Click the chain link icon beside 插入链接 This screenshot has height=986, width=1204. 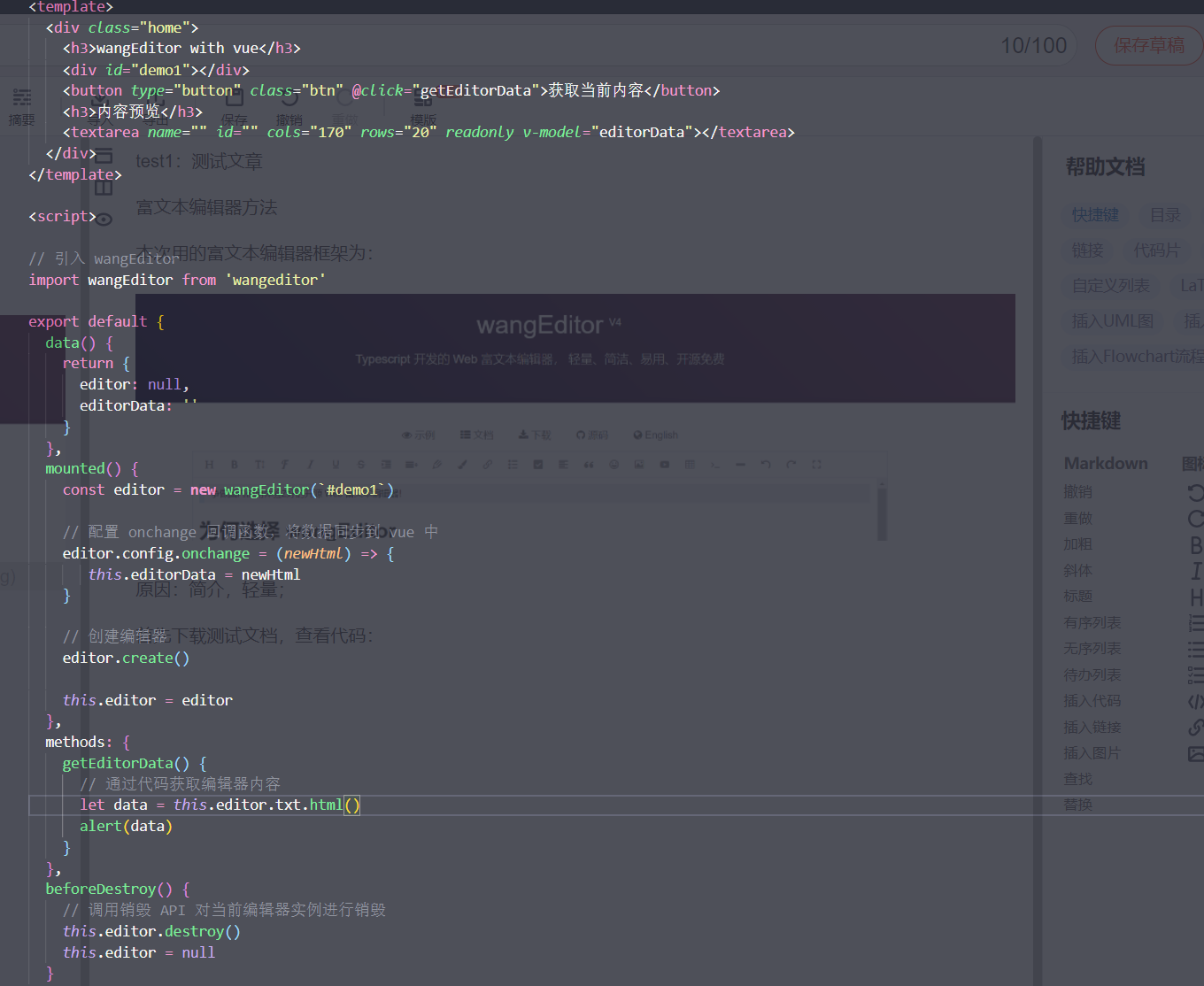click(1196, 728)
